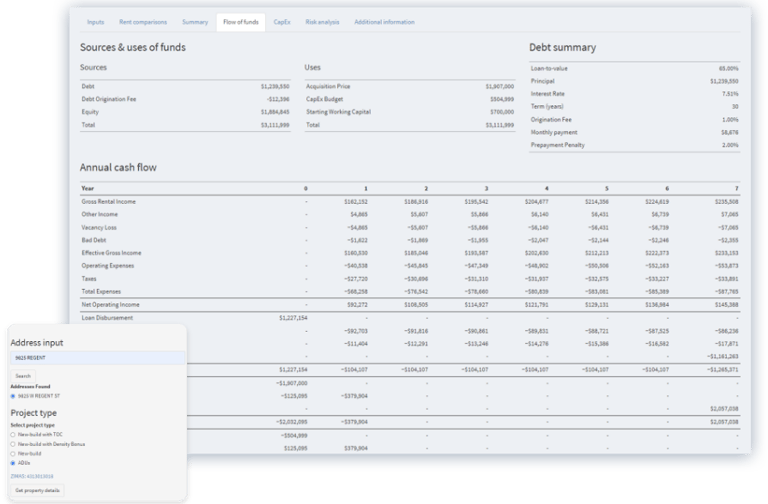Click the Debt summary heading
Image resolution: width=768 pixels, height=504 pixels.
[562, 48]
